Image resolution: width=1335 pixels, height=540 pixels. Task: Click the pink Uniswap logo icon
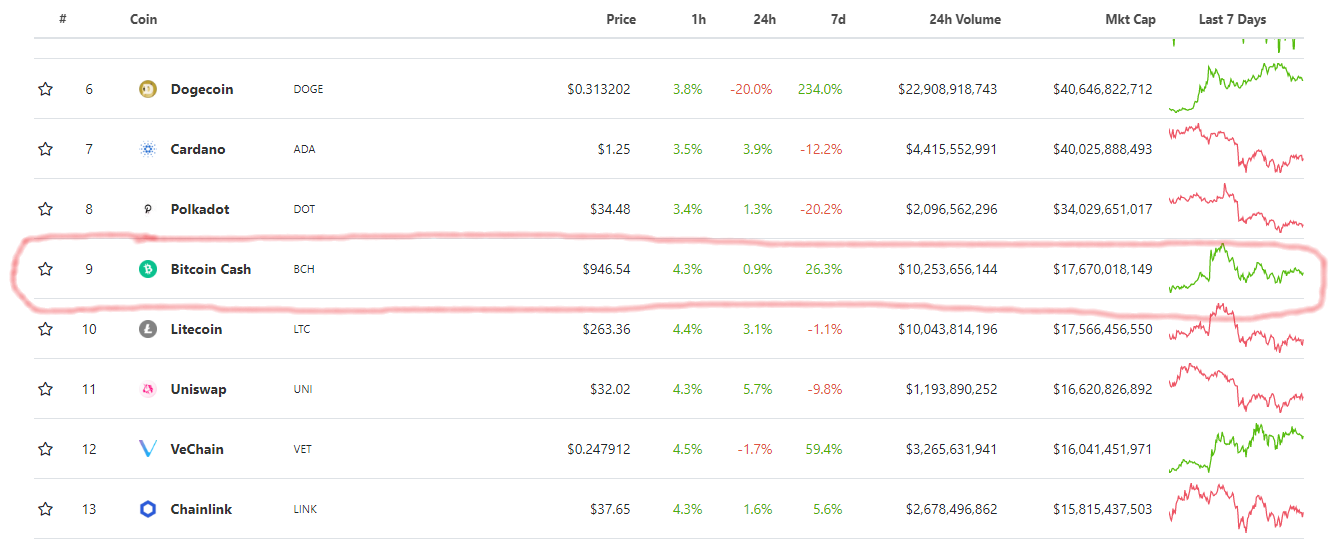tap(148, 389)
